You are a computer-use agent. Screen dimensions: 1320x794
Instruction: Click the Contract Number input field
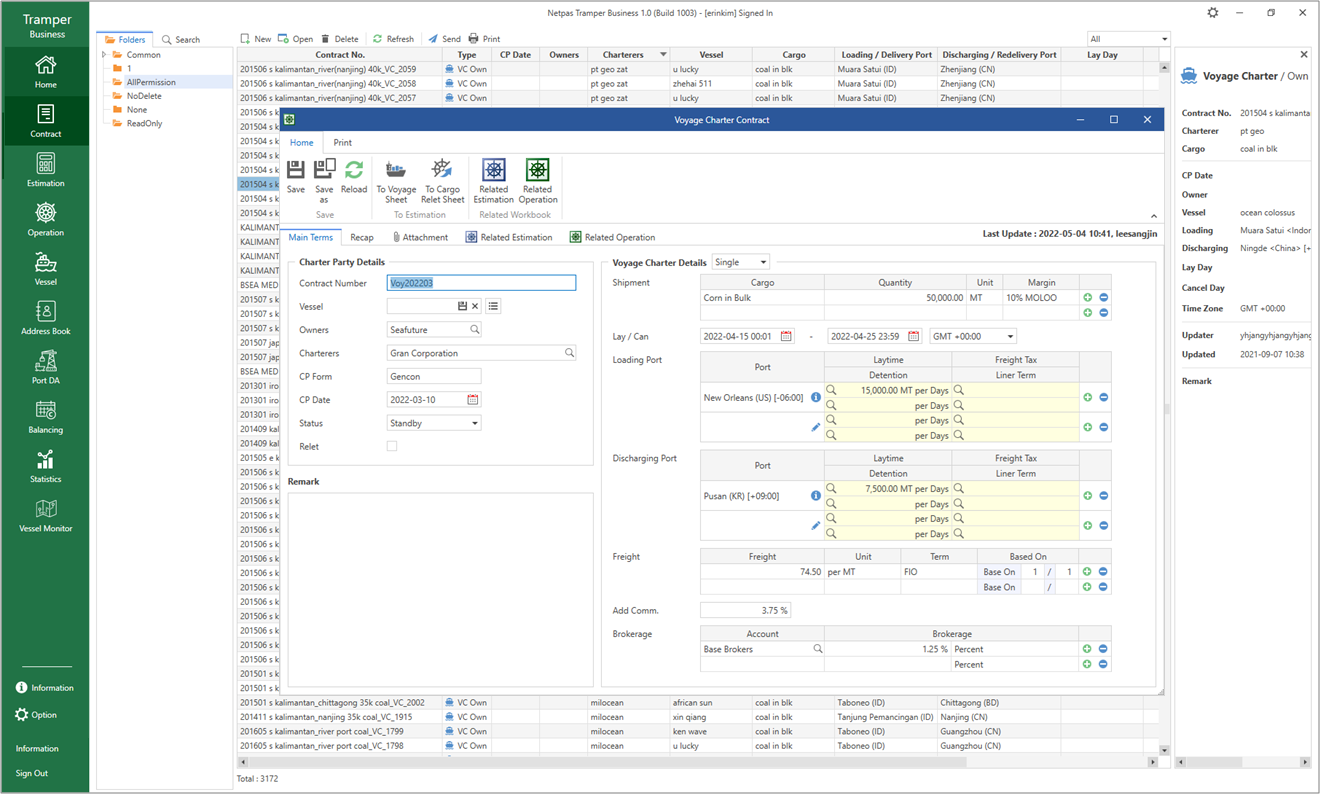[x=481, y=283]
